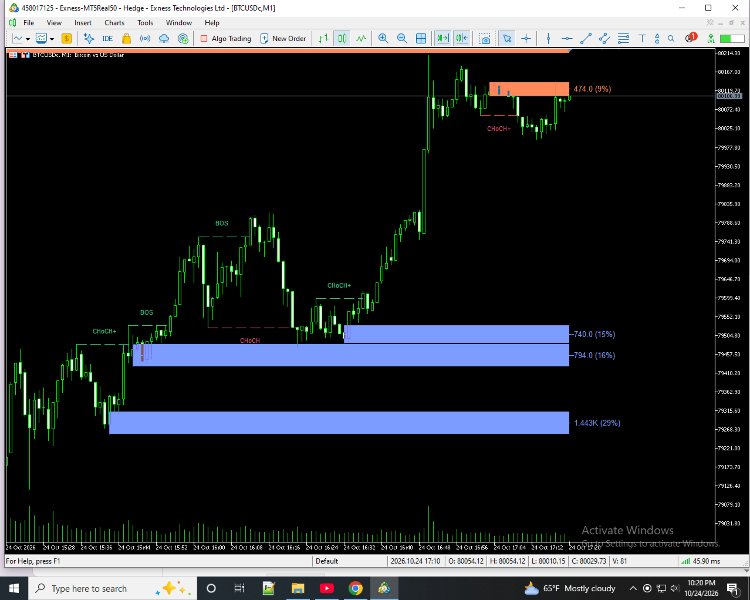The height and width of the screenshot is (600, 750).
Task: Open Windows Task View
Action: pos(239,588)
